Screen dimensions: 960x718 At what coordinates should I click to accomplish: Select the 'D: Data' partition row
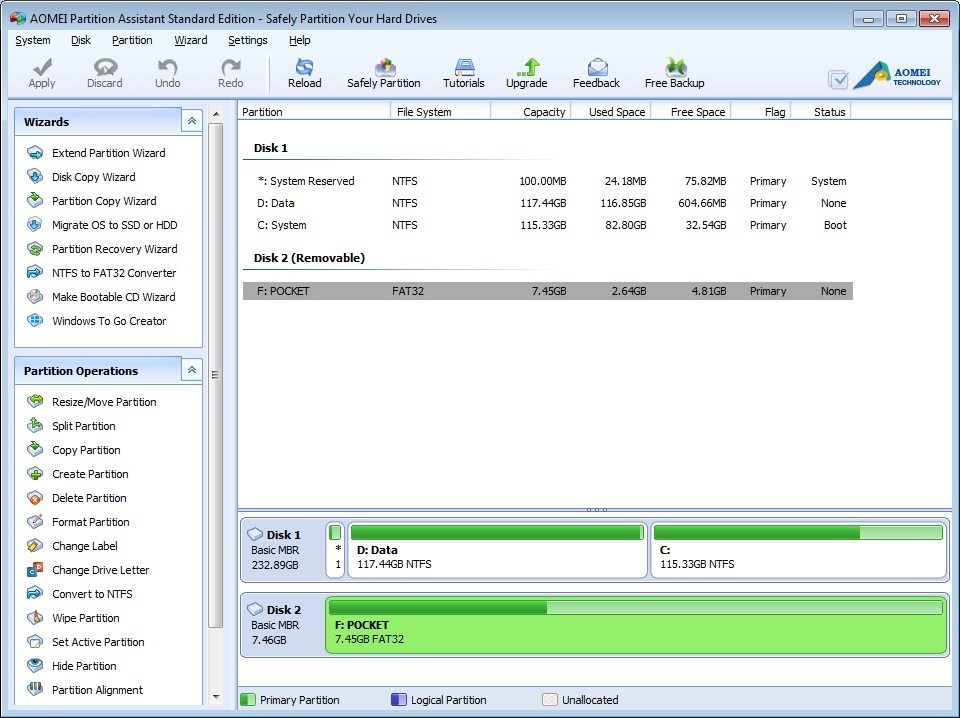click(548, 203)
